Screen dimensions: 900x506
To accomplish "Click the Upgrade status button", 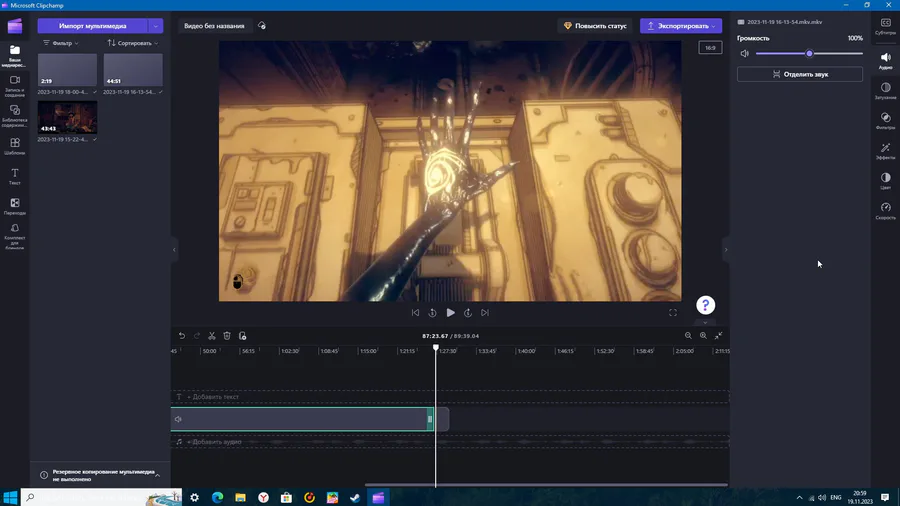I will [x=595, y=26].
